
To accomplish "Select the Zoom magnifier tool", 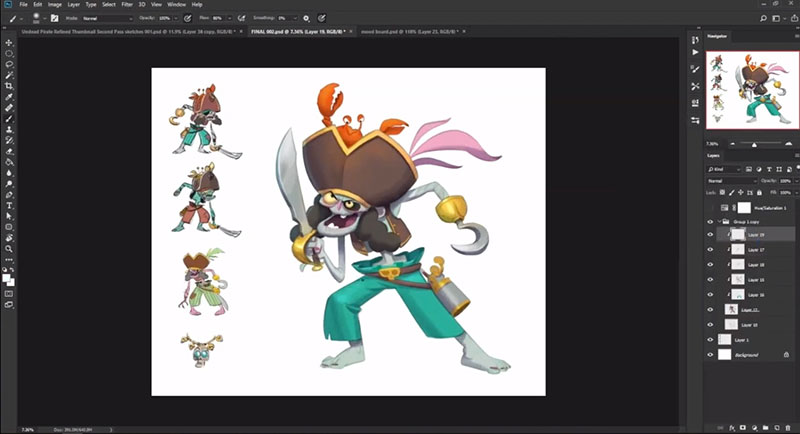I will 9,248.
